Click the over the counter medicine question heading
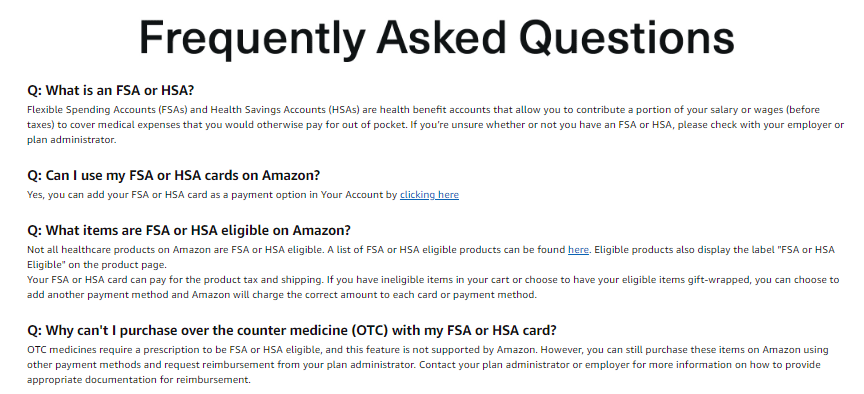864x394 pixels. click(x=292, y=331)
